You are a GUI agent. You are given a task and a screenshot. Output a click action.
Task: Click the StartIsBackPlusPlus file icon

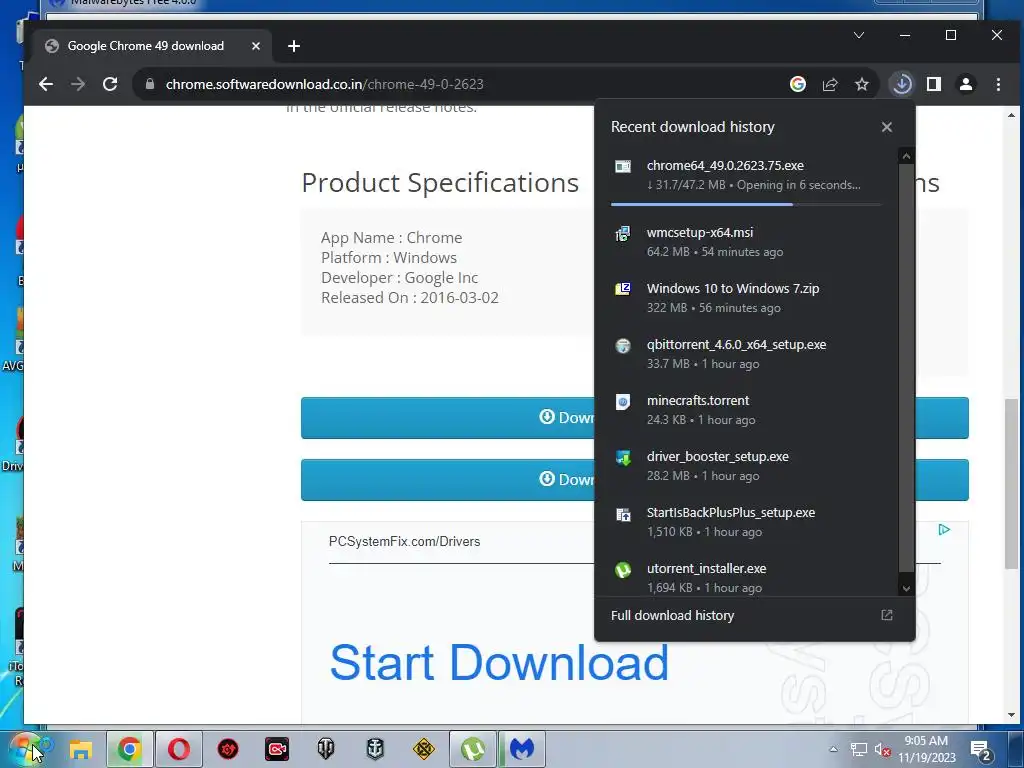click(x=623, y=514)
